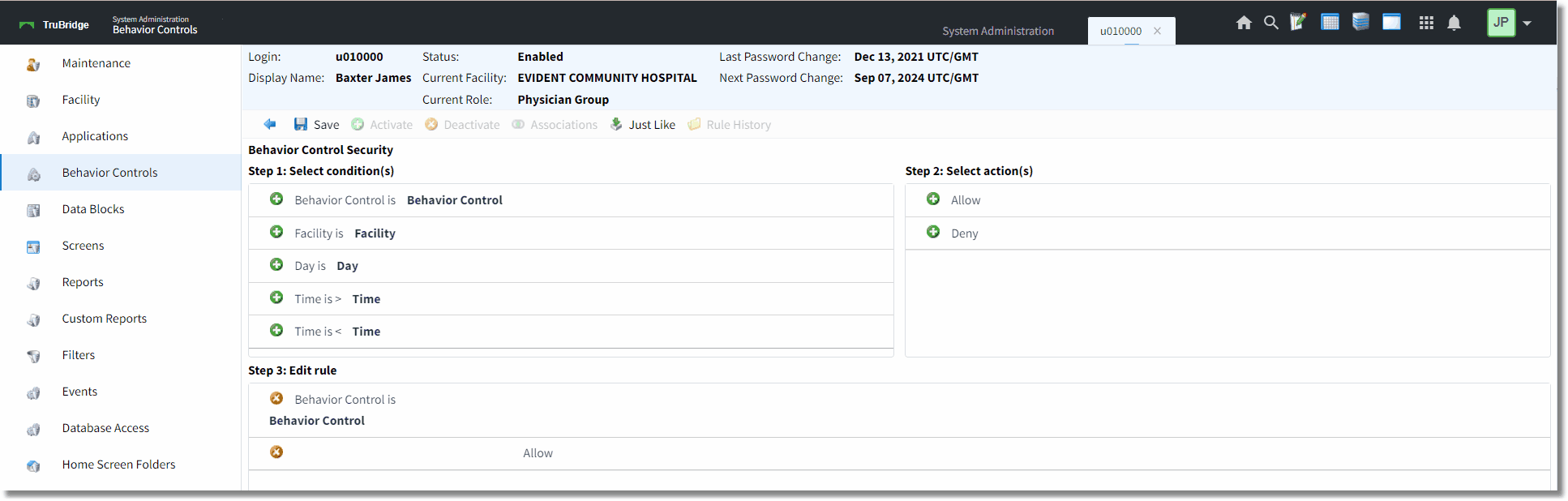Click the Just Like button

coord(643,124)
